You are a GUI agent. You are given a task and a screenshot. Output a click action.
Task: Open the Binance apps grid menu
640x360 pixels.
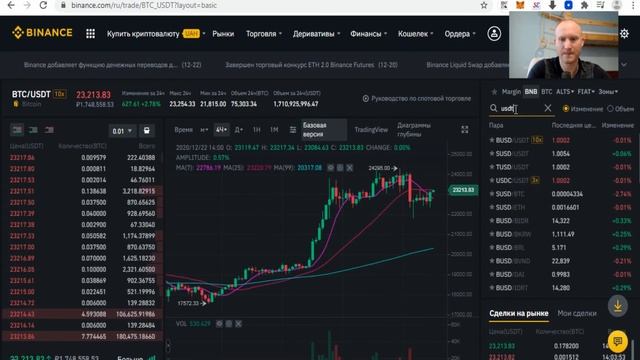tap(91, 33)
